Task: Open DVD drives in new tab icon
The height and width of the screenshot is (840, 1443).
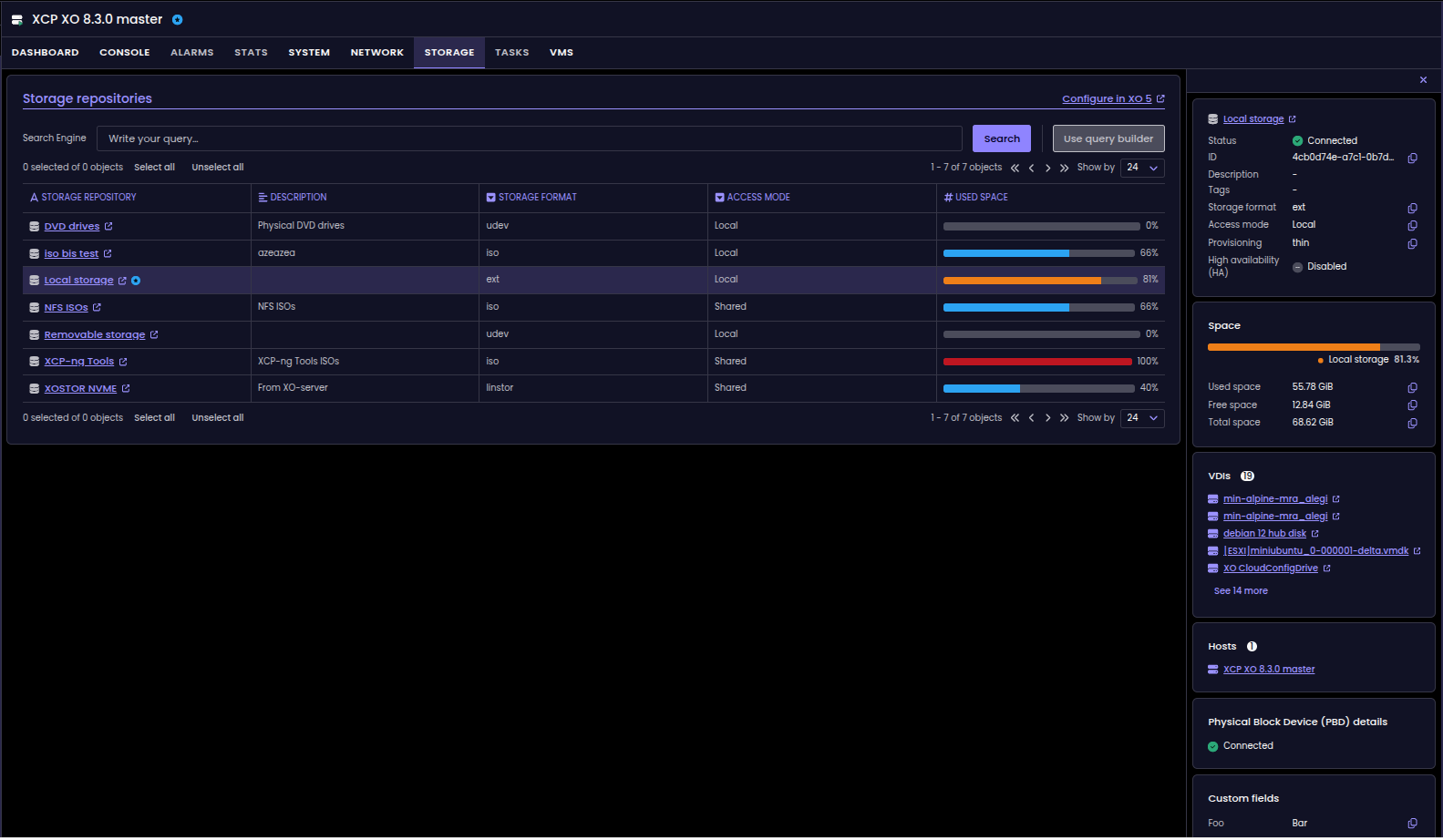Action: (108, 227)
